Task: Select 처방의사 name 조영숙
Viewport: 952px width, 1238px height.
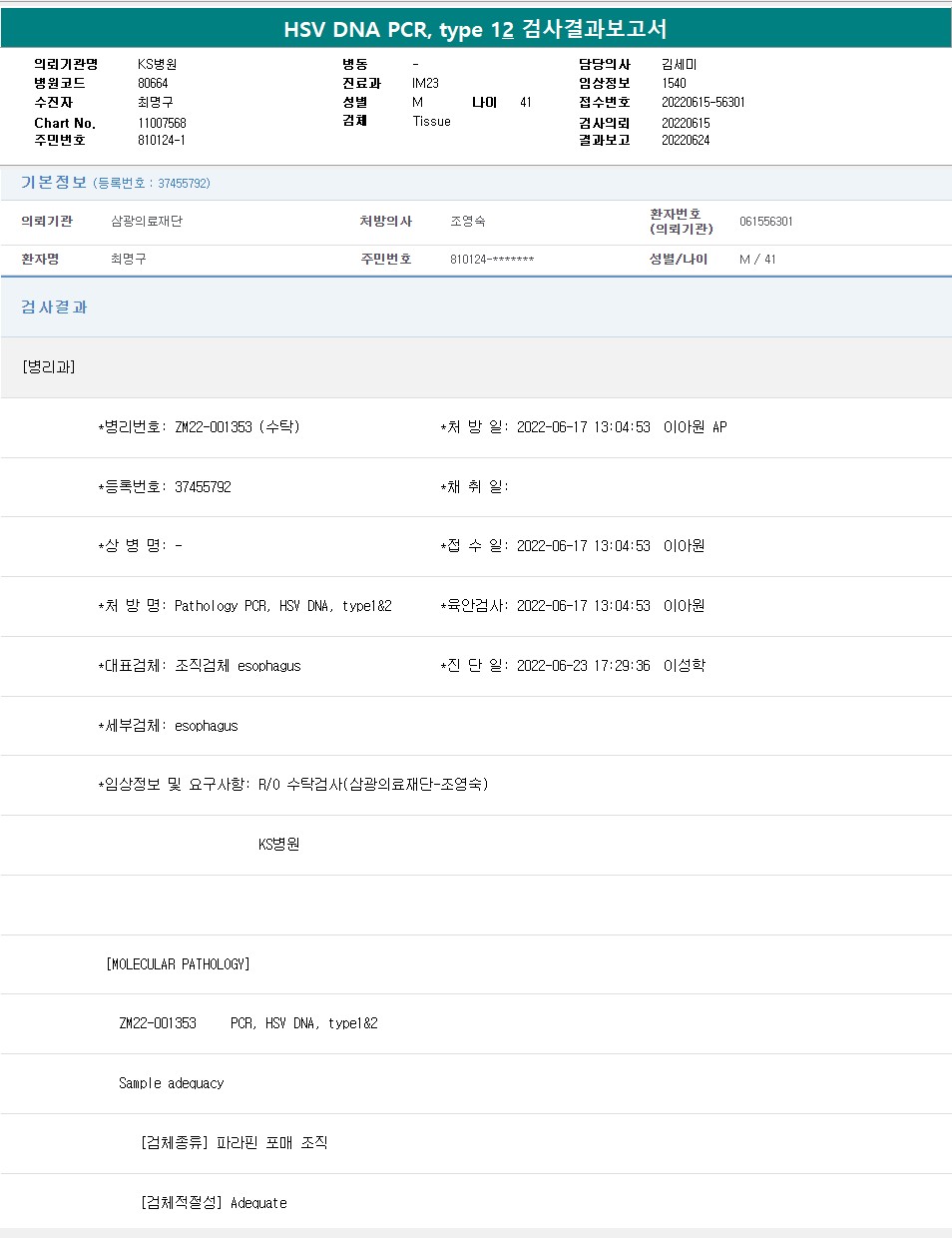Action: [x=467, y=221]
